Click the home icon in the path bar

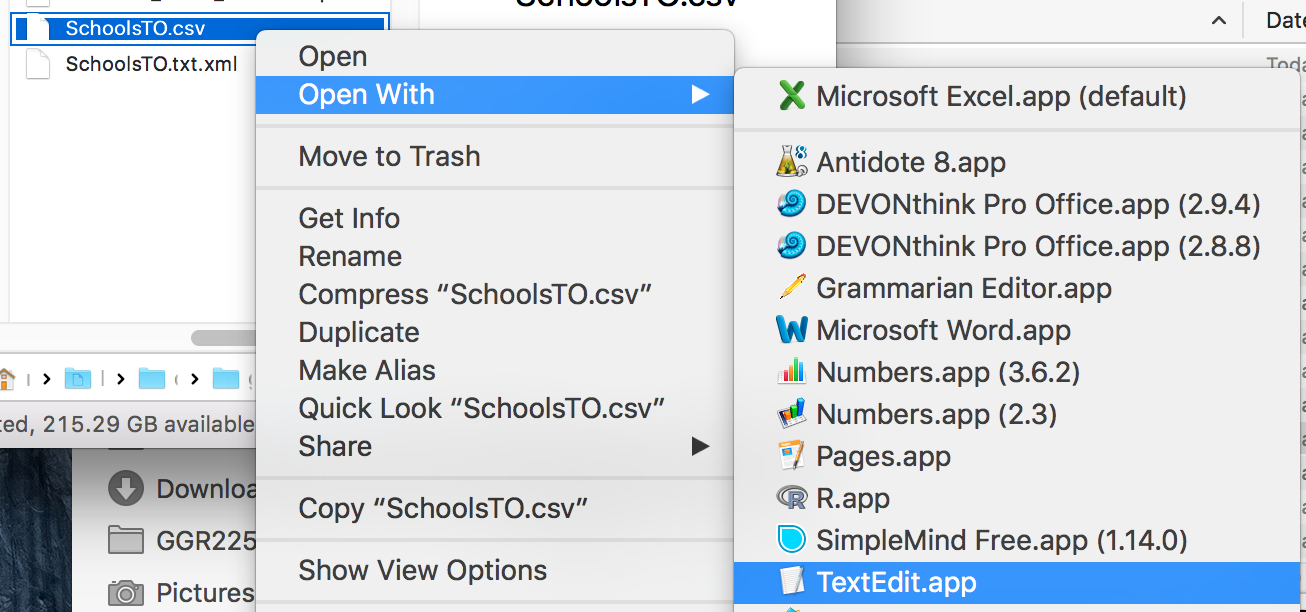pyautogui.click(x=6, y=378)
